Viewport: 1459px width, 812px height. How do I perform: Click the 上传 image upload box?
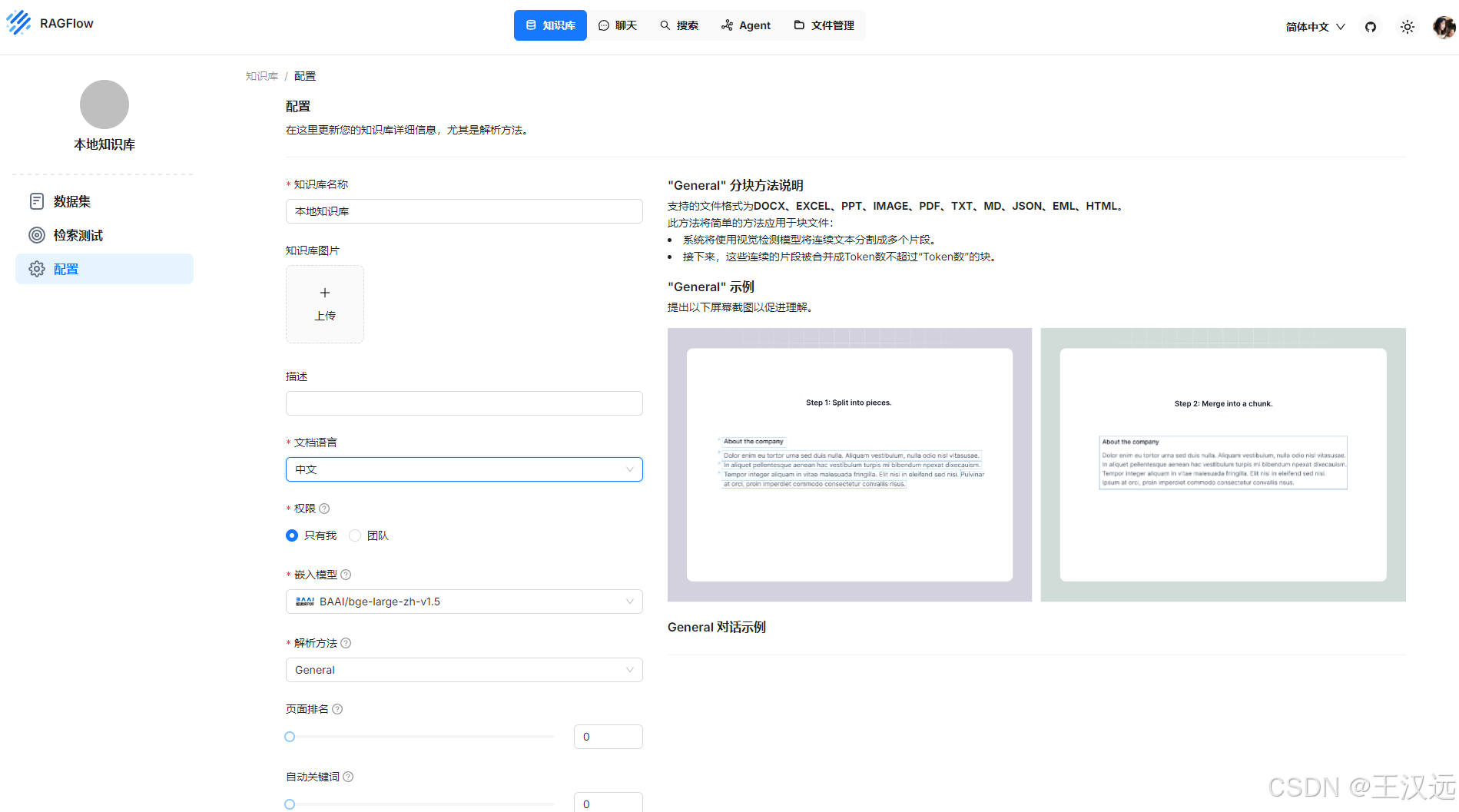tap(325, 304)
